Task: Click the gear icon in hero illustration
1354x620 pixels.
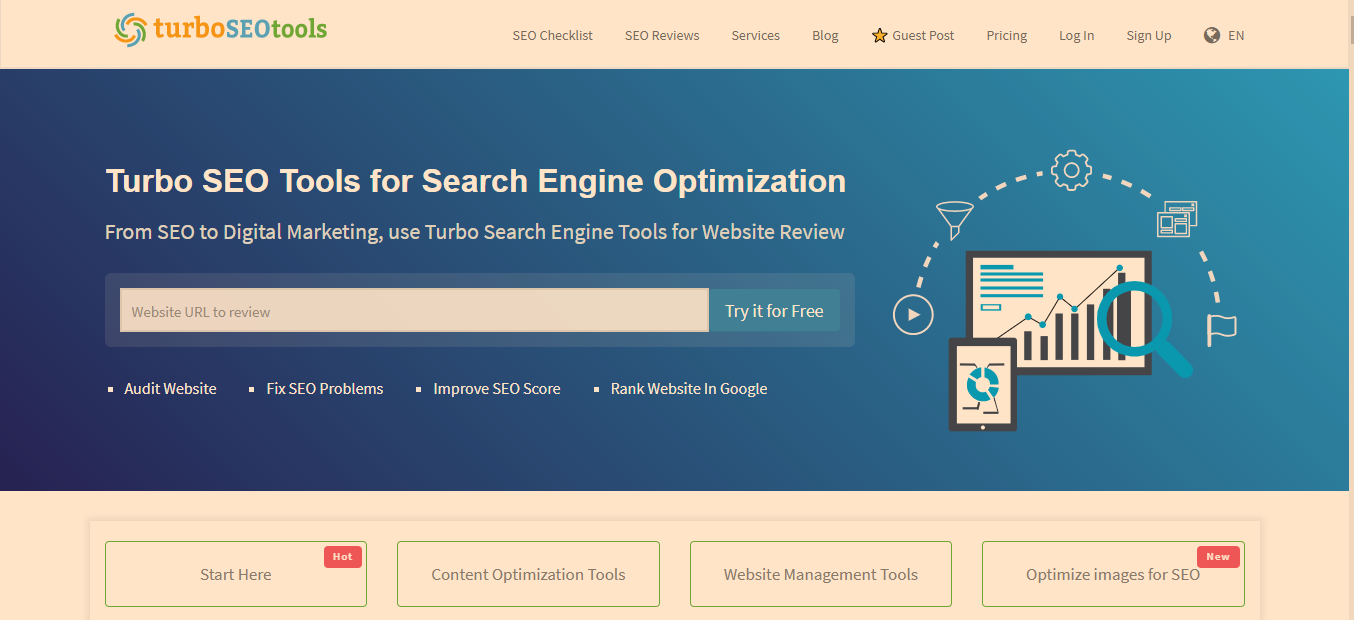Action: (1071, 170)
